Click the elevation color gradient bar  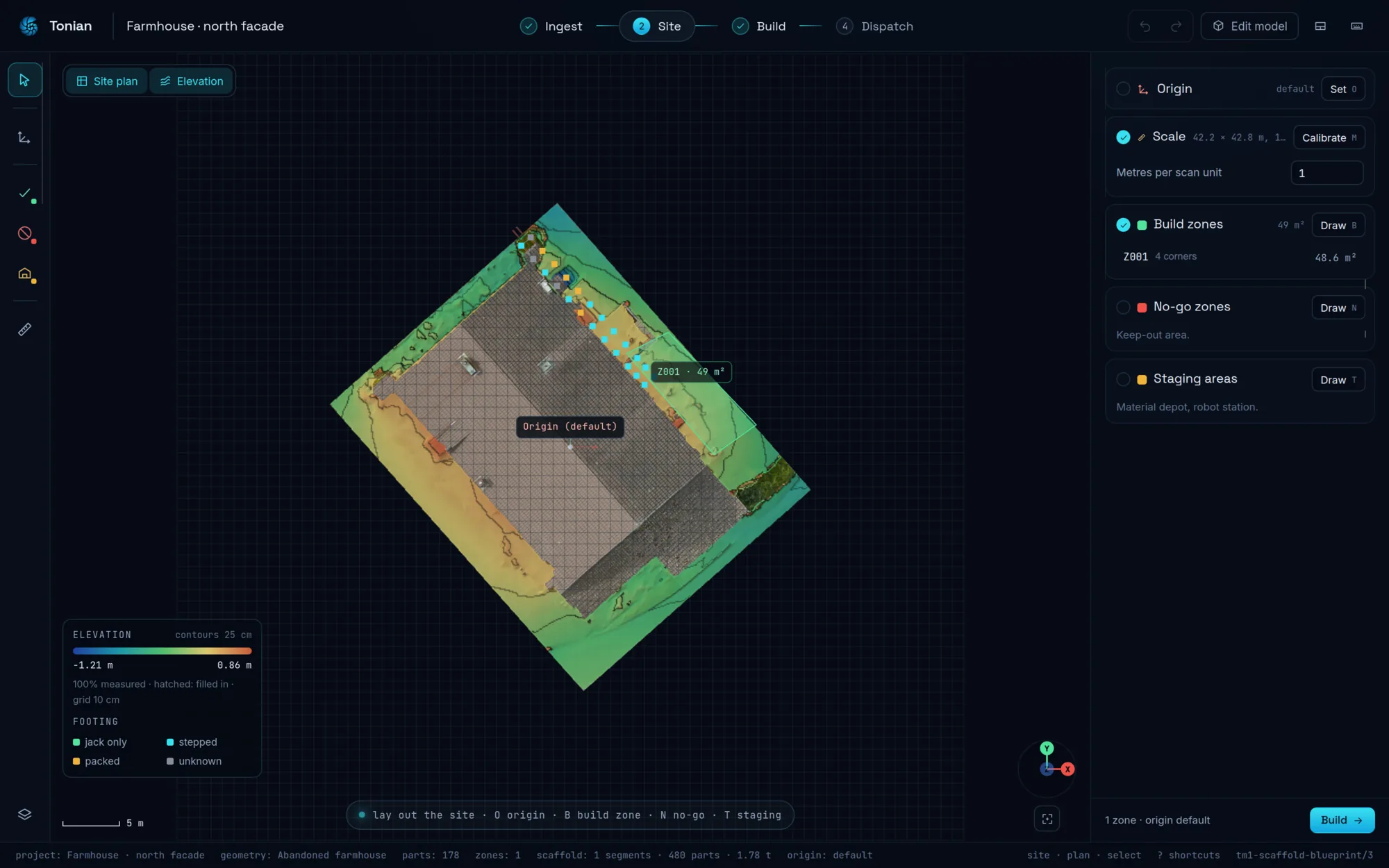point(163,651)
